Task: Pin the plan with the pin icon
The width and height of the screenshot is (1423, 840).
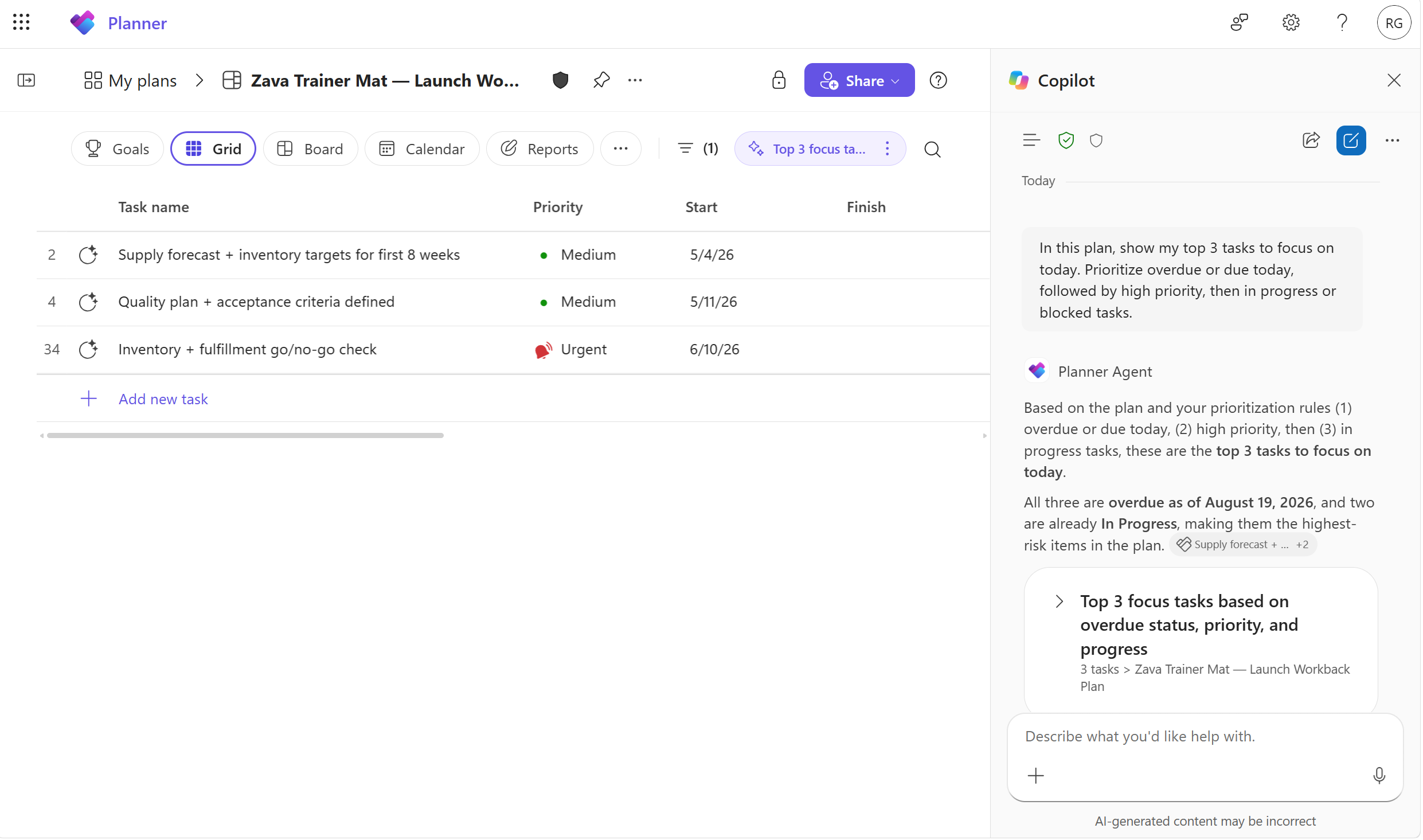Action: click(601, 80)
